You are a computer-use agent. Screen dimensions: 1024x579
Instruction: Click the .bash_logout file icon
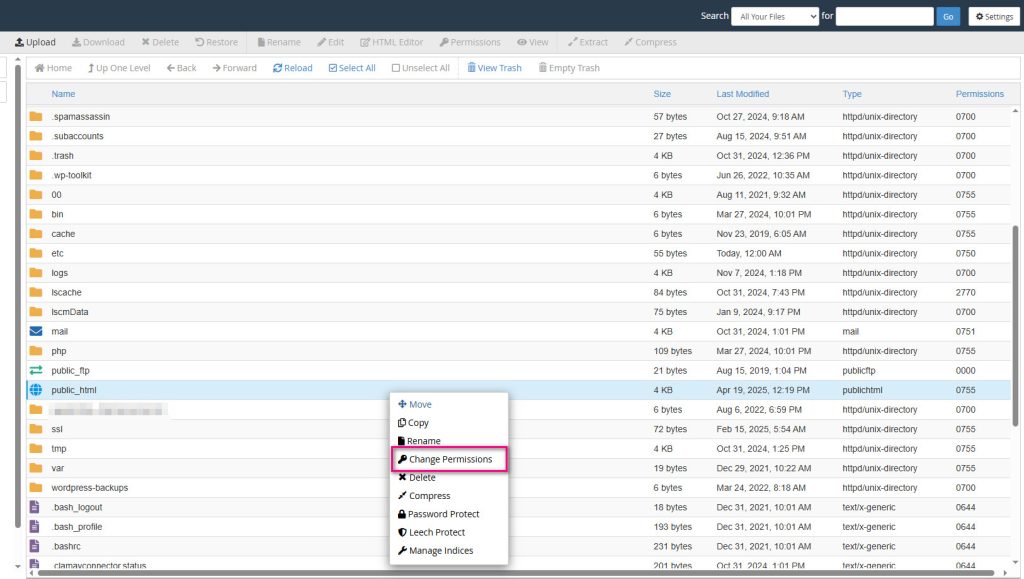(36, 507)
